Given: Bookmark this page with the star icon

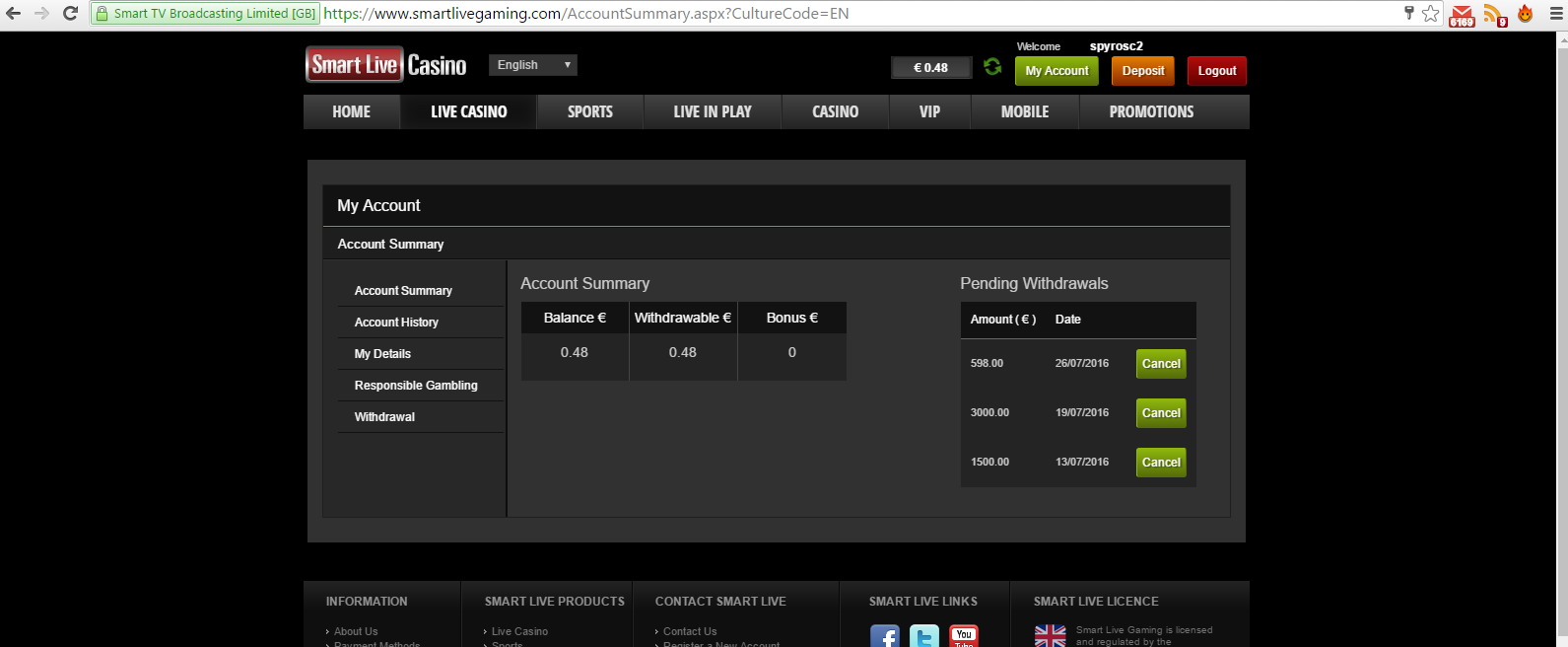Looking at the screenshot, I should coord(1431,14).
